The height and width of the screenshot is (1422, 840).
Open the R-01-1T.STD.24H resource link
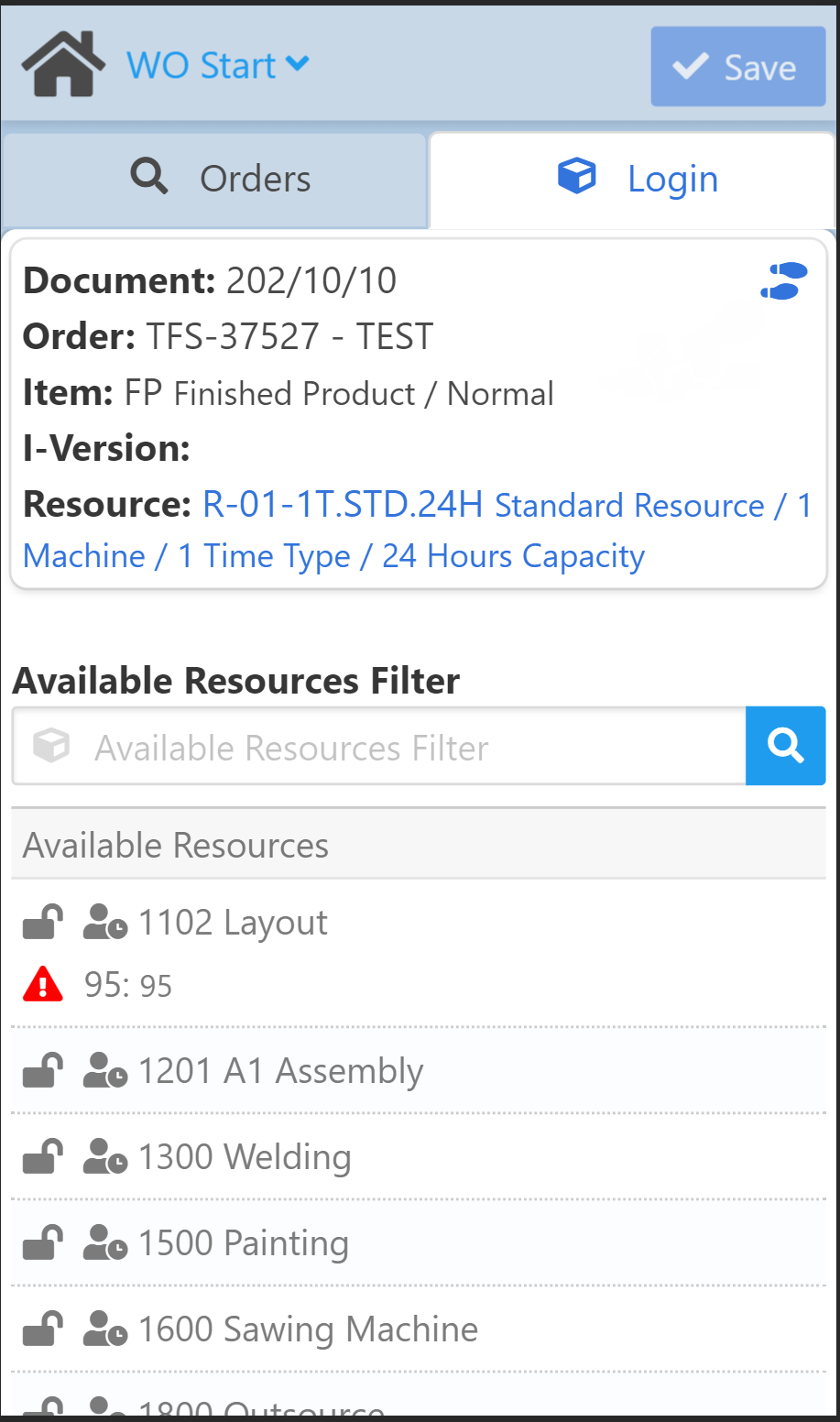(342, 504)
